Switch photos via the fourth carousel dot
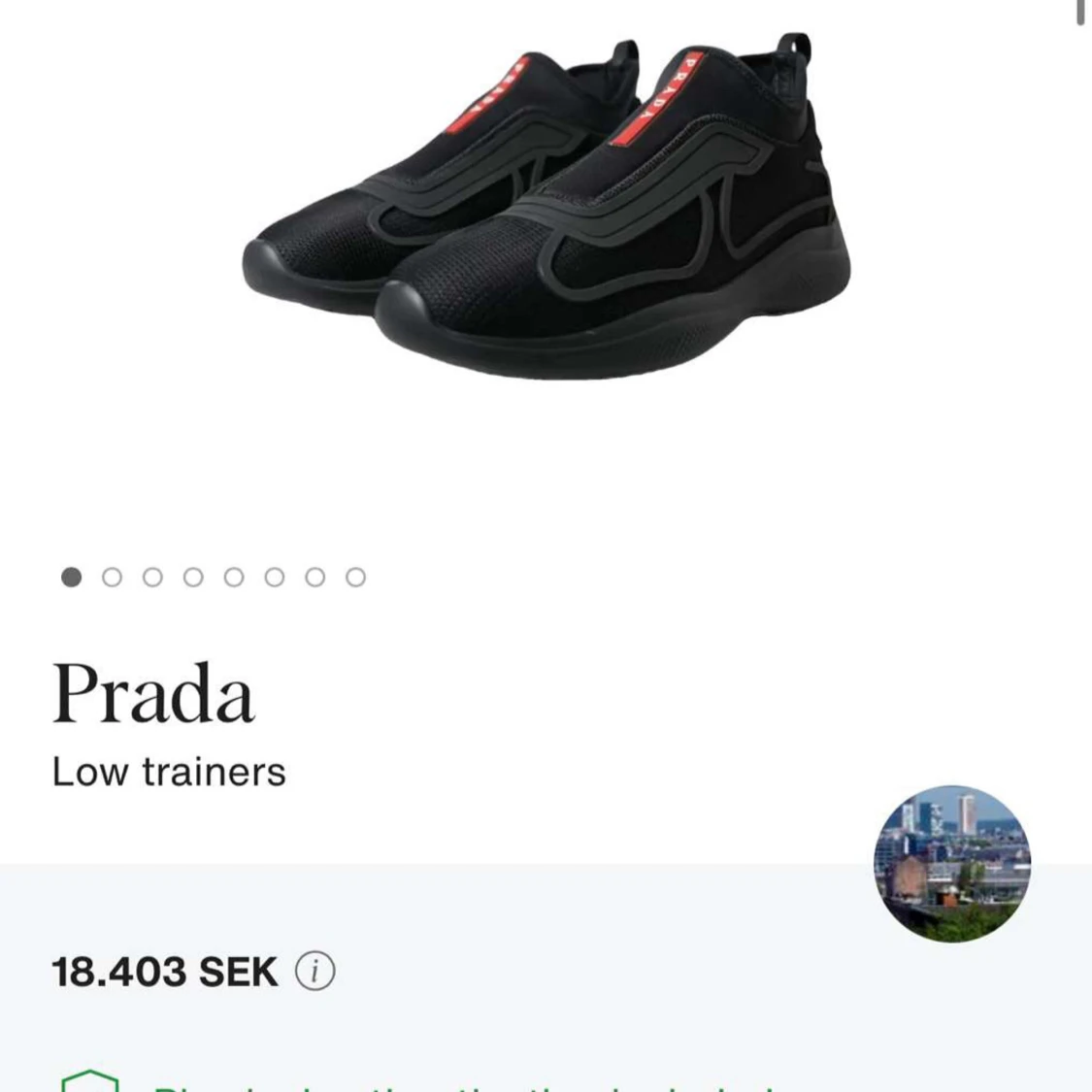 (x=193, y=576)
